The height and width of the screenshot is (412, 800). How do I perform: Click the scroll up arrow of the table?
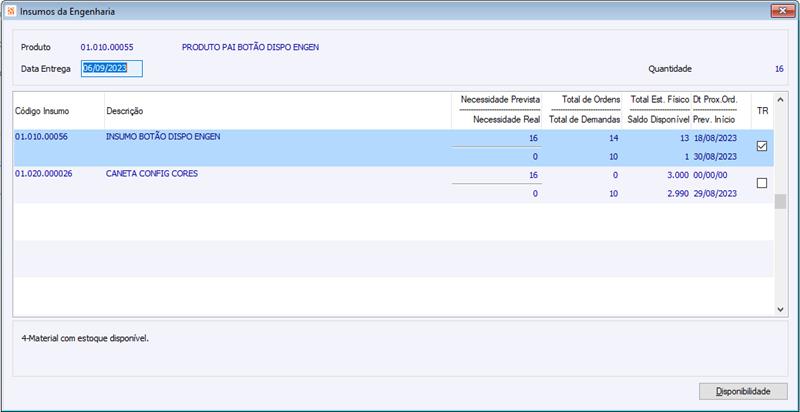780,99
